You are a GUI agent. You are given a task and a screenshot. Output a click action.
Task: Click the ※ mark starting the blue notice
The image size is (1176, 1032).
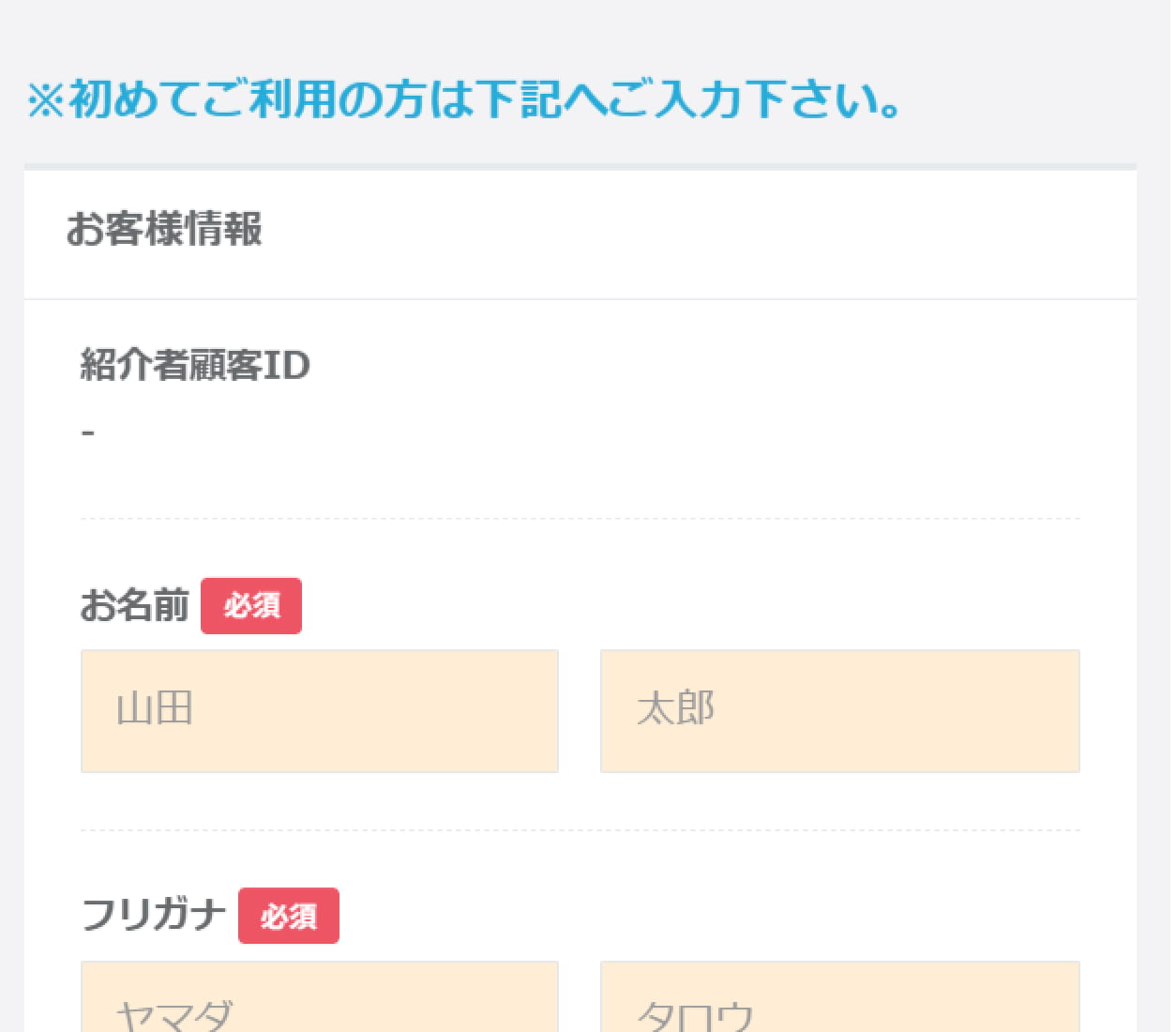click(45, 100)
